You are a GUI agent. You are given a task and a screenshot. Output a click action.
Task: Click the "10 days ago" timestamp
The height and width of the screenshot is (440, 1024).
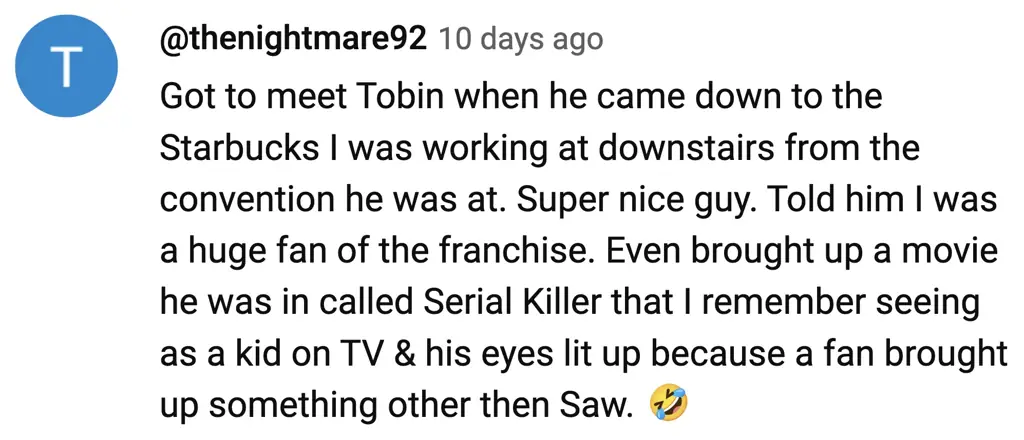(x=521, y=39)
